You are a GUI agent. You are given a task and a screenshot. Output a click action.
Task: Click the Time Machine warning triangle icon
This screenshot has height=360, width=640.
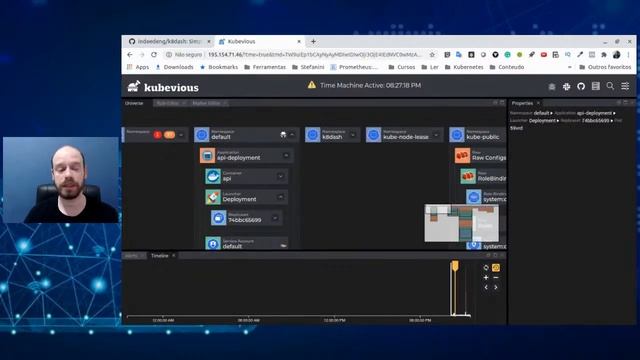coord(312,85)
